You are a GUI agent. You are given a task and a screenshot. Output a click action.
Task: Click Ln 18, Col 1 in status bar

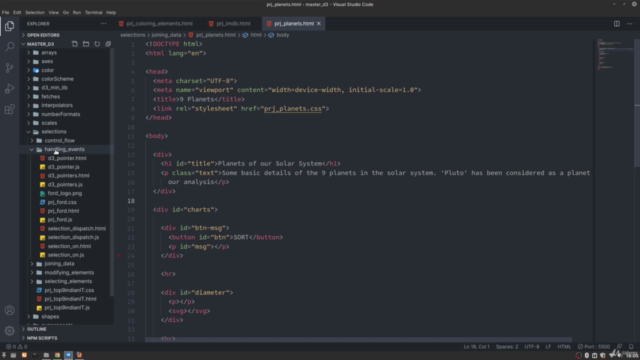click(476, 347)
